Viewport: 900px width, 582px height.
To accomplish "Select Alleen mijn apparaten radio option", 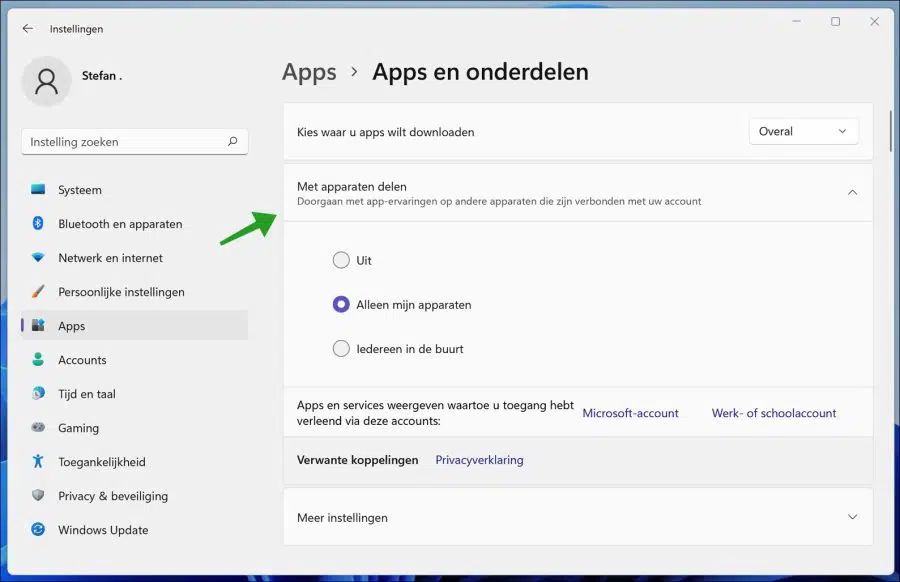I will tap(341, 304).
